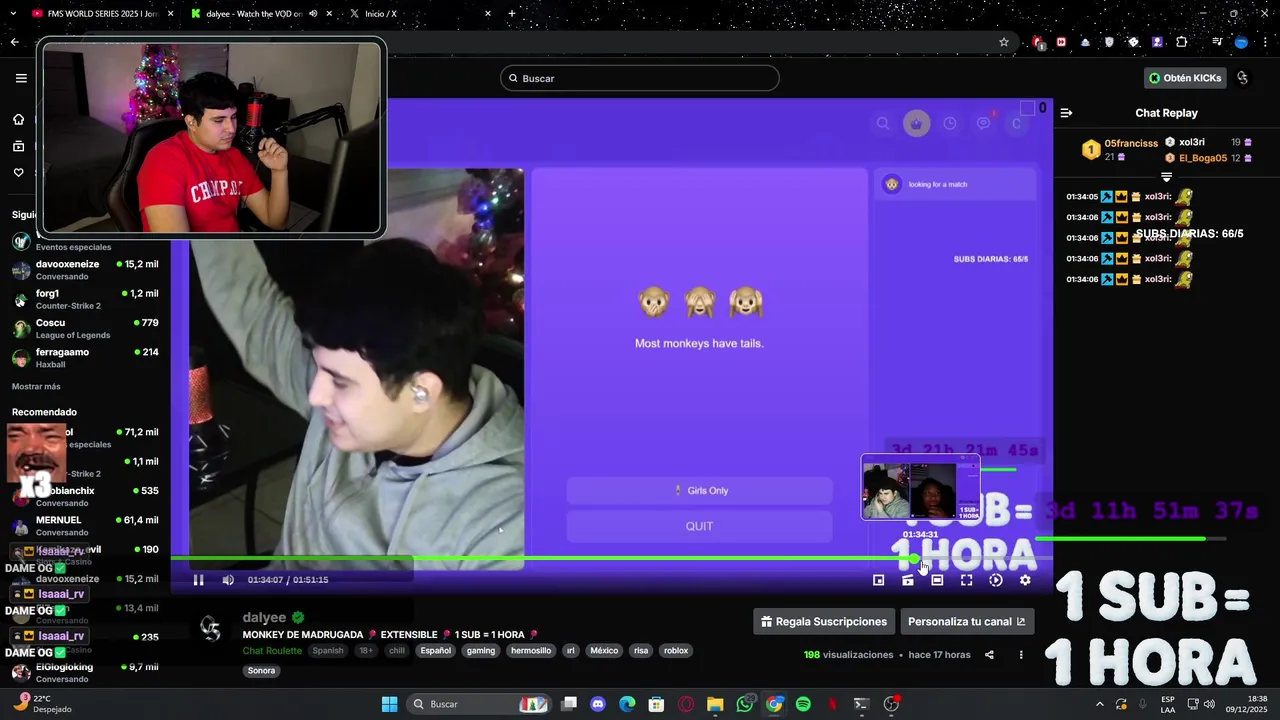Navigate back in the browser
The height and width of the screenshot is (720, 1280).
pos(14,42)
